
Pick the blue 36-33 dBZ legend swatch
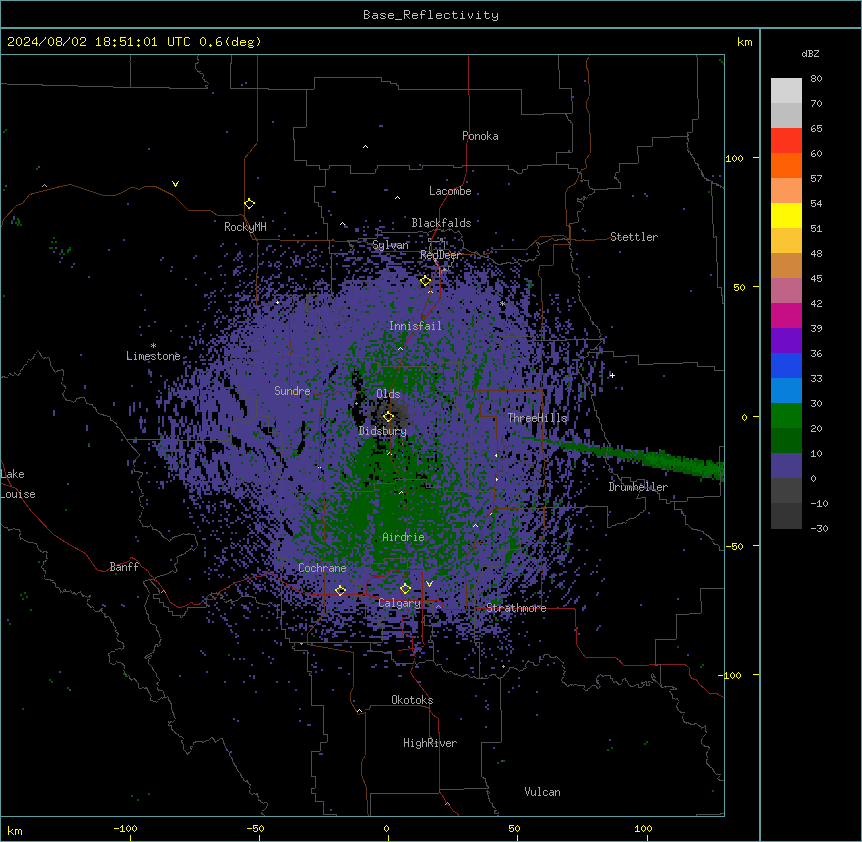(786, 365)
